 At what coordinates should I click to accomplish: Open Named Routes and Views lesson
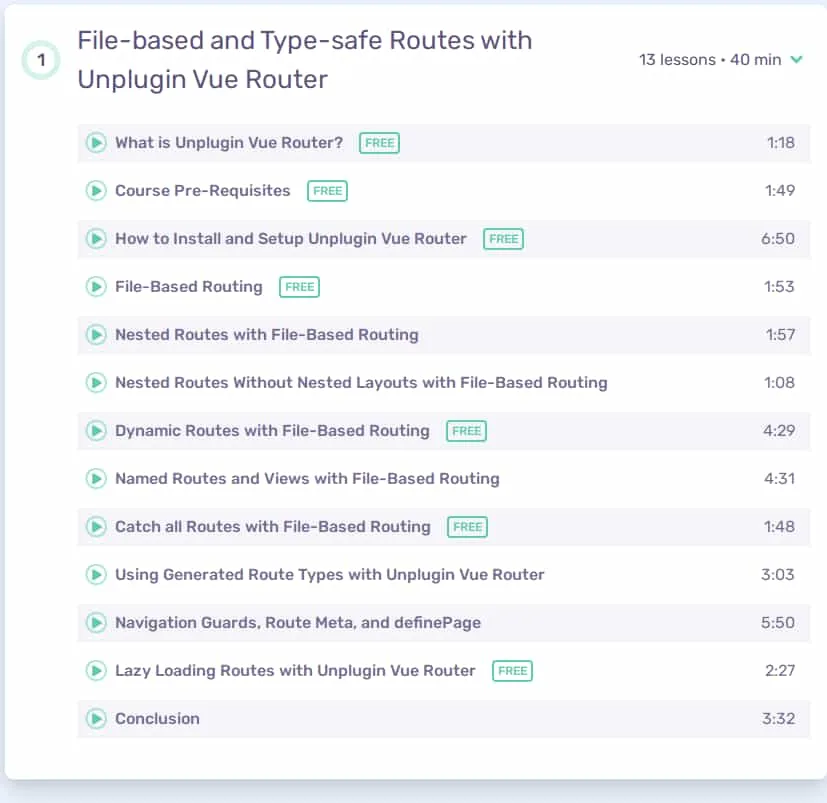coord(307,479)
